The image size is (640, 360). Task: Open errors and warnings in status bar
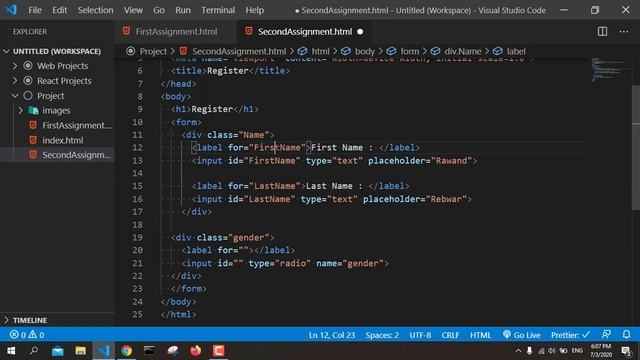tap(27, 335)
